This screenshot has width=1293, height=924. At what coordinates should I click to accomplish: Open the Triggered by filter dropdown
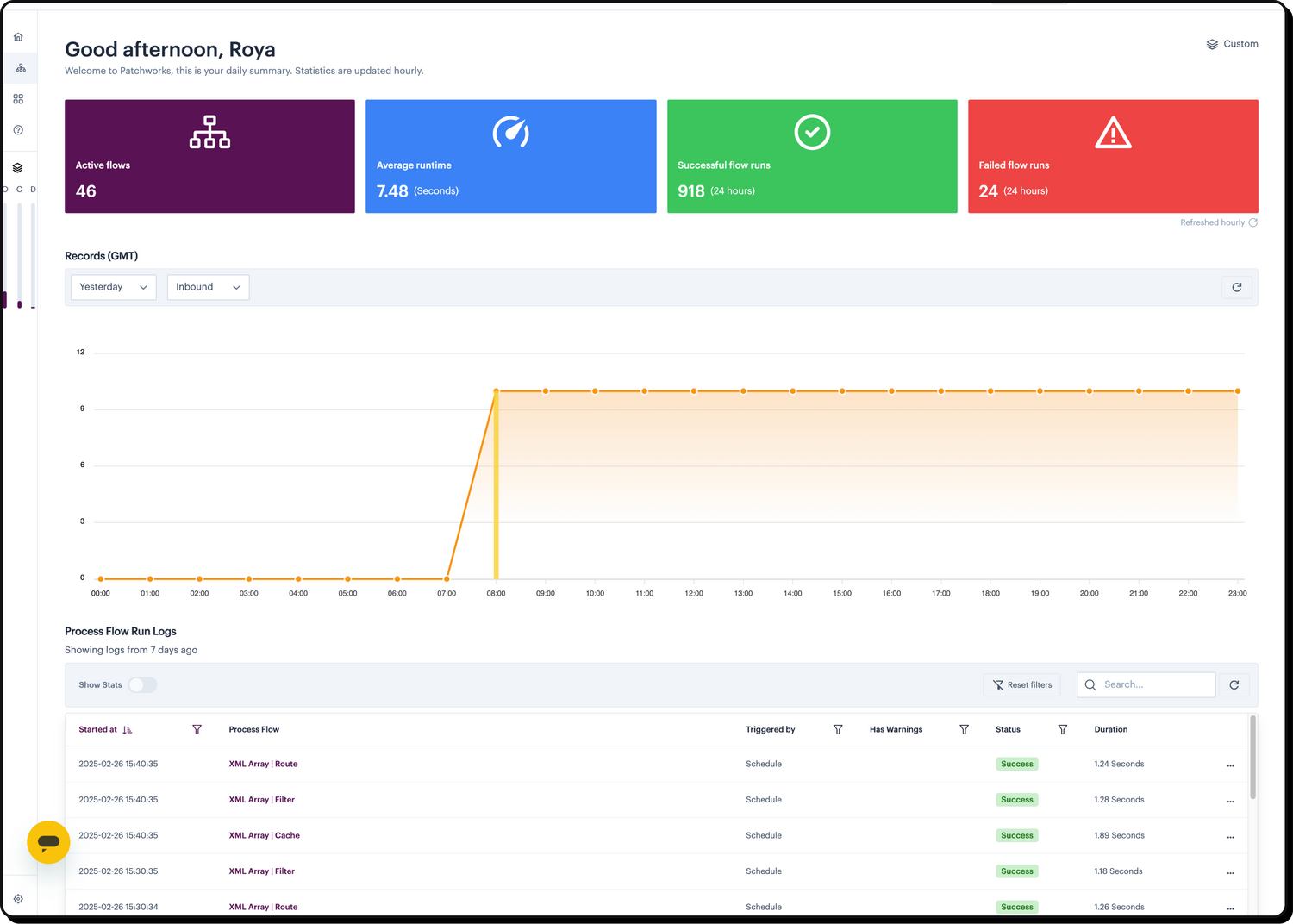pyautogui.click(x=837, y=729)
